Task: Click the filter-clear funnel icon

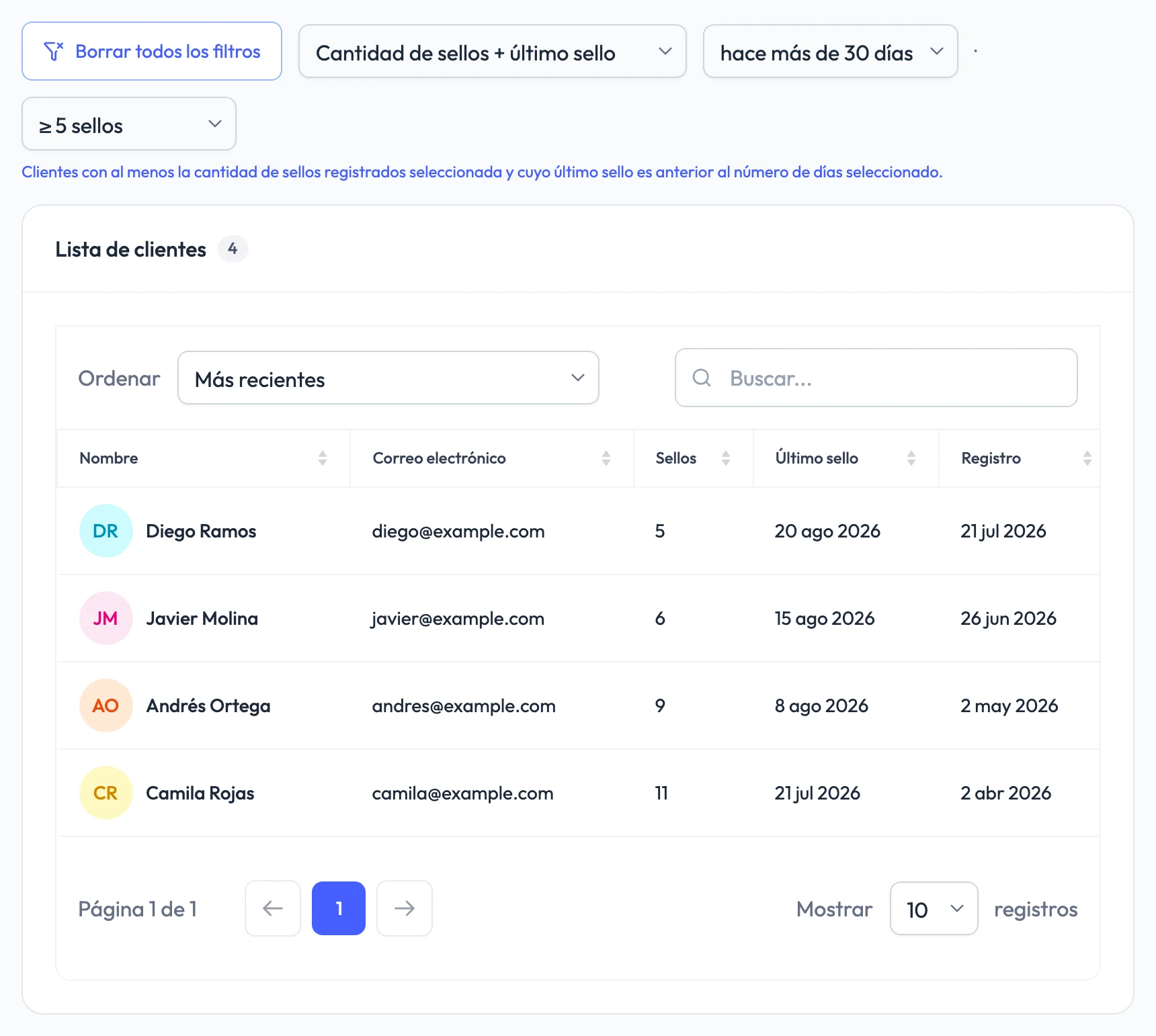Action: [x=53, y=51]
